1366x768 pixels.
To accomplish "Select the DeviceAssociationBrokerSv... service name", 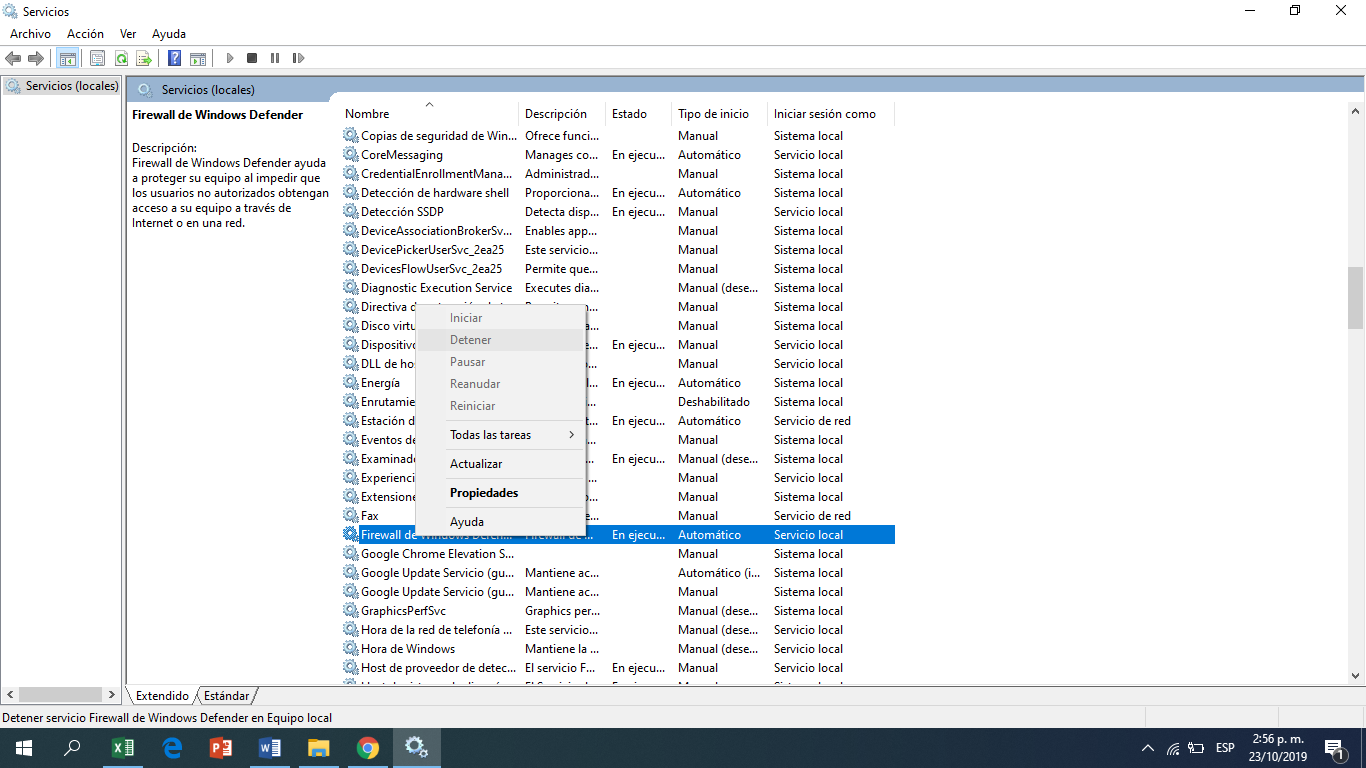I will (x=436, y=231).
